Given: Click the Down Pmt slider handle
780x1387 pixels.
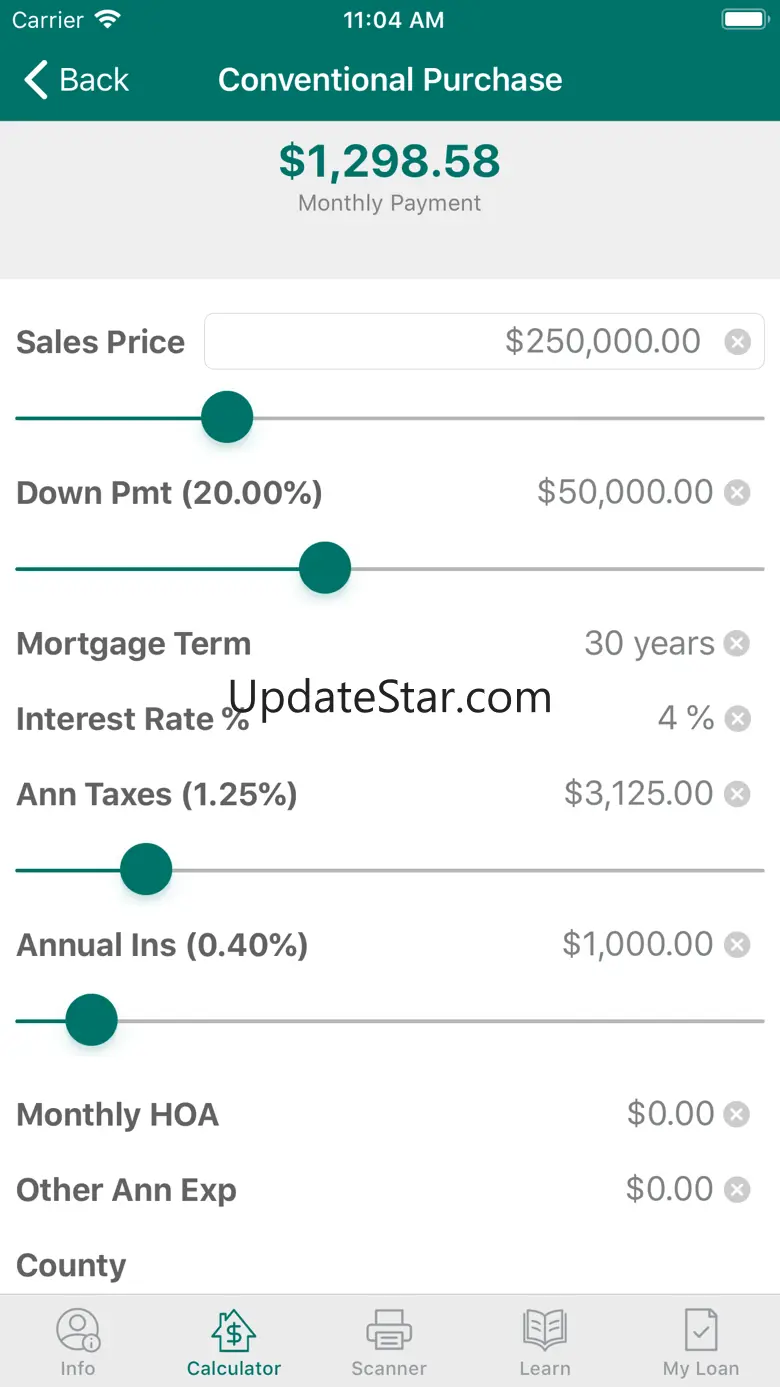Looking at the screenshot, I should point(325,568).
